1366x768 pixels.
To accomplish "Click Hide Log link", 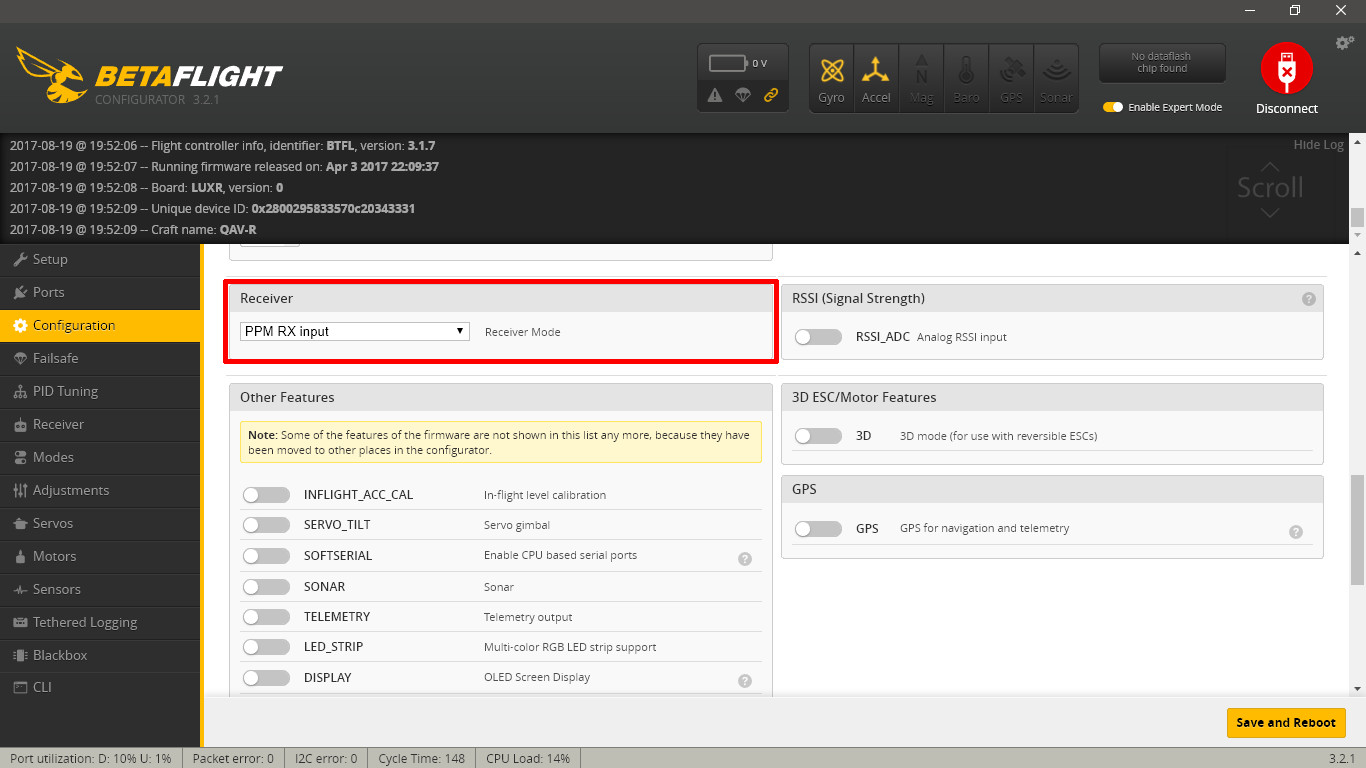I will click(x=1318, y=145).
